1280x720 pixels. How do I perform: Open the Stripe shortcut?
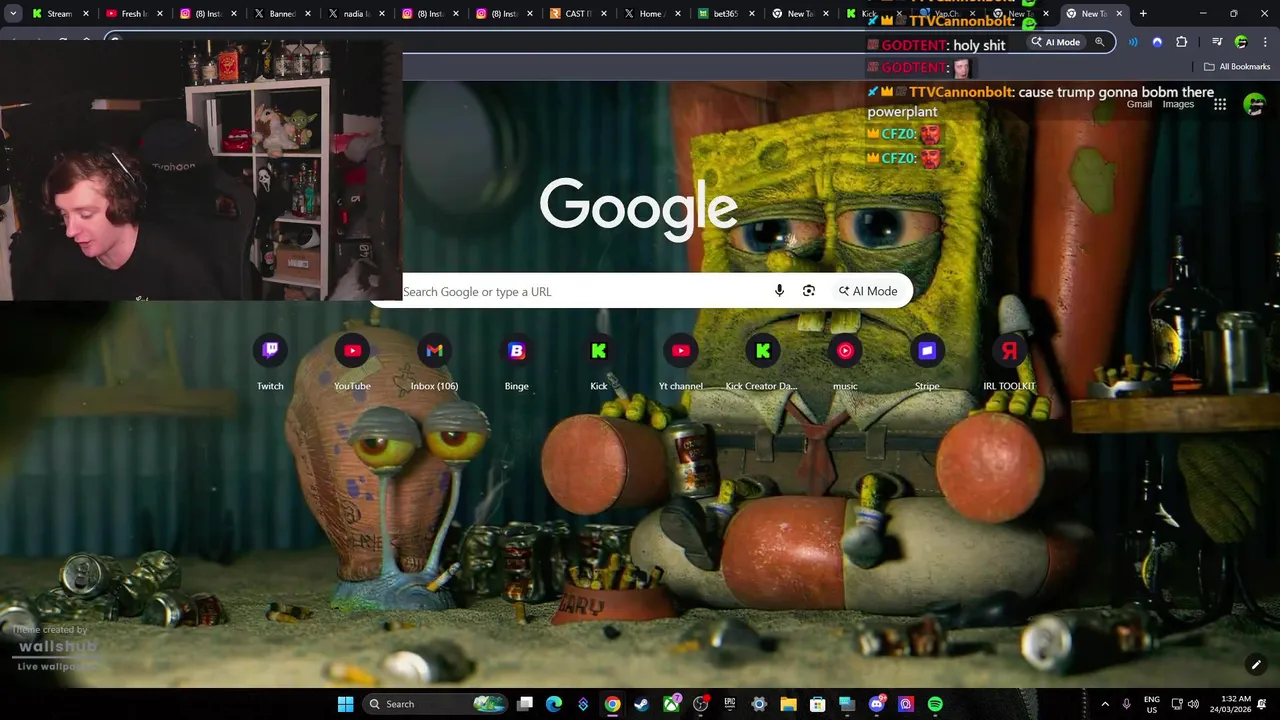(927, 362)
